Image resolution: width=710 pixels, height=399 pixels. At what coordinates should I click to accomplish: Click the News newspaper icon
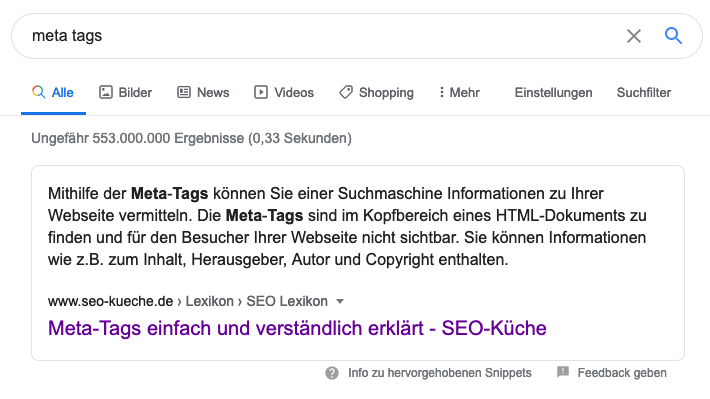tap(184, 92)
